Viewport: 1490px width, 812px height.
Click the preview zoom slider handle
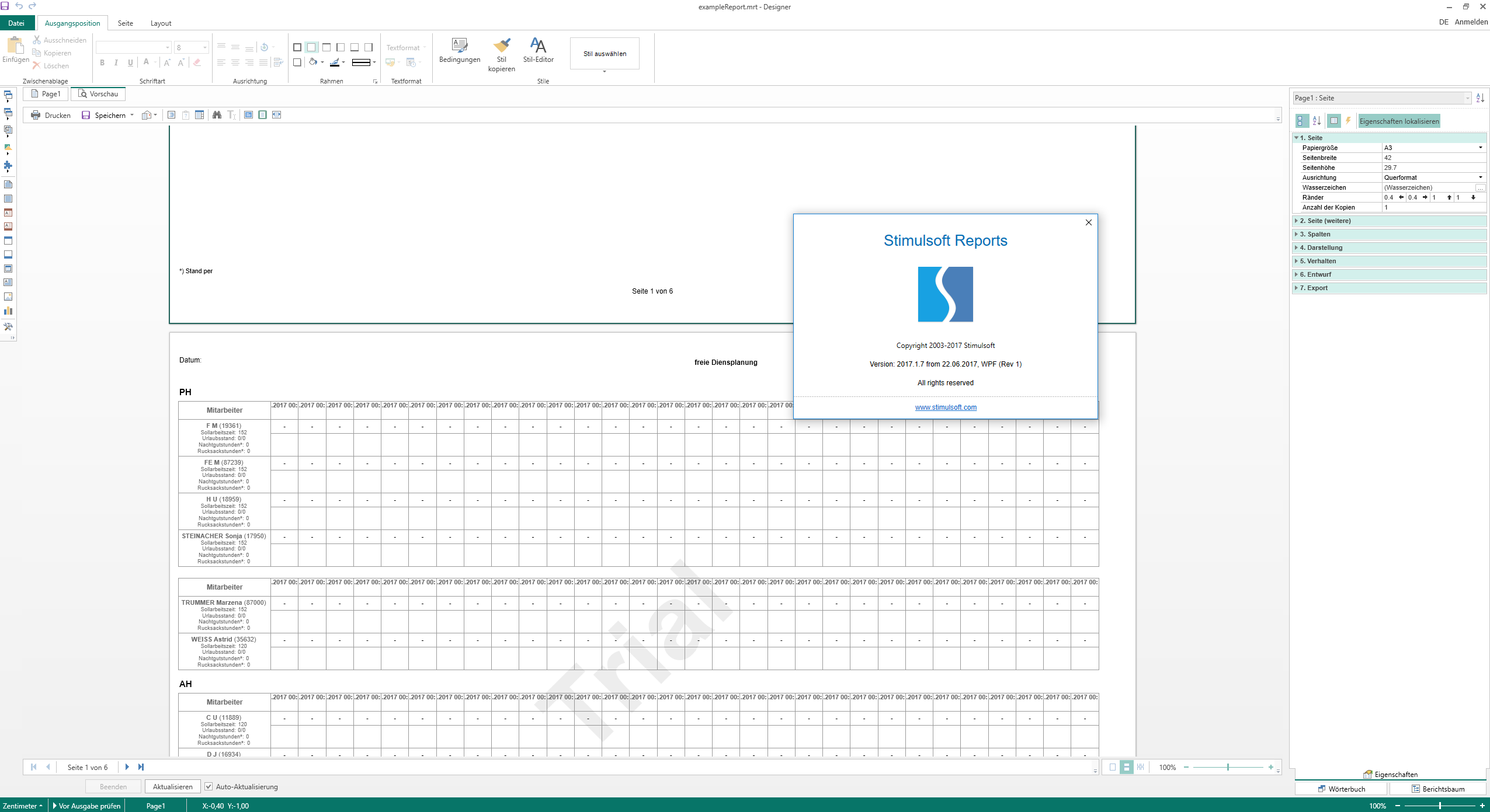1228,767
